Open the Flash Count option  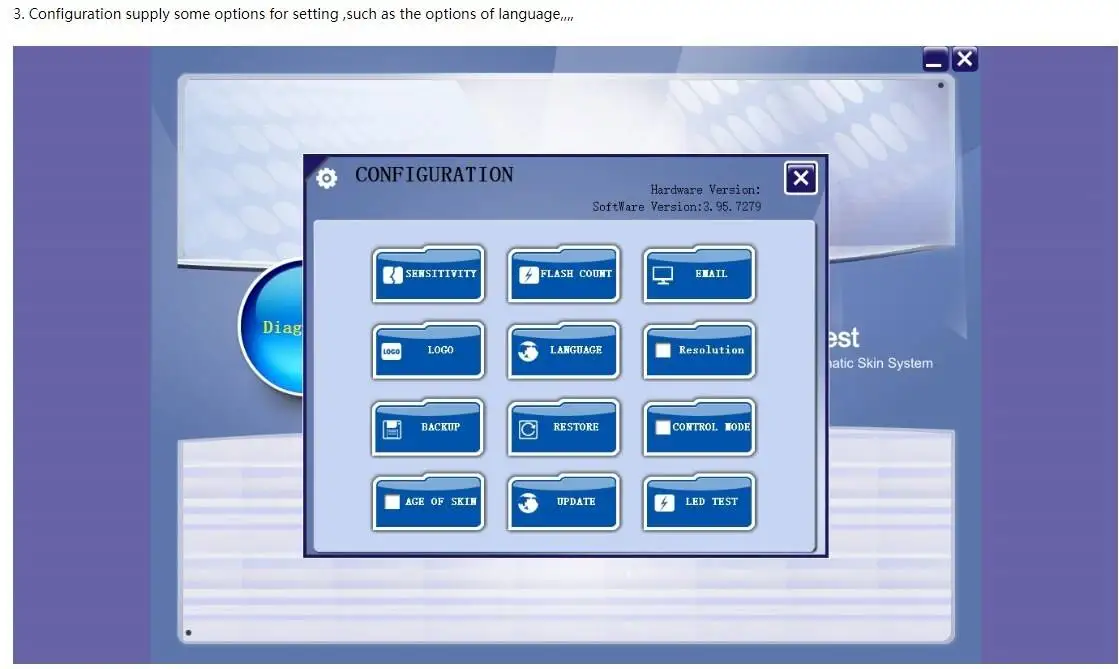click(564, 274)
